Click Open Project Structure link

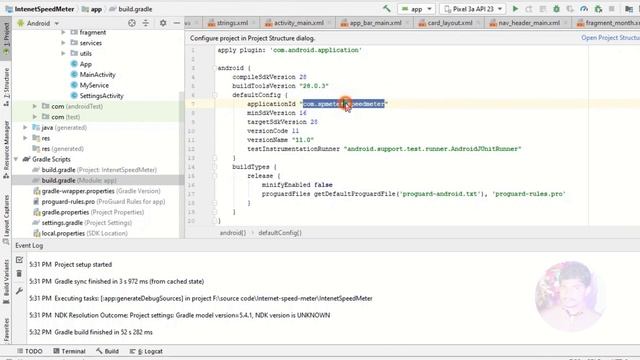(x=610, y=38)
